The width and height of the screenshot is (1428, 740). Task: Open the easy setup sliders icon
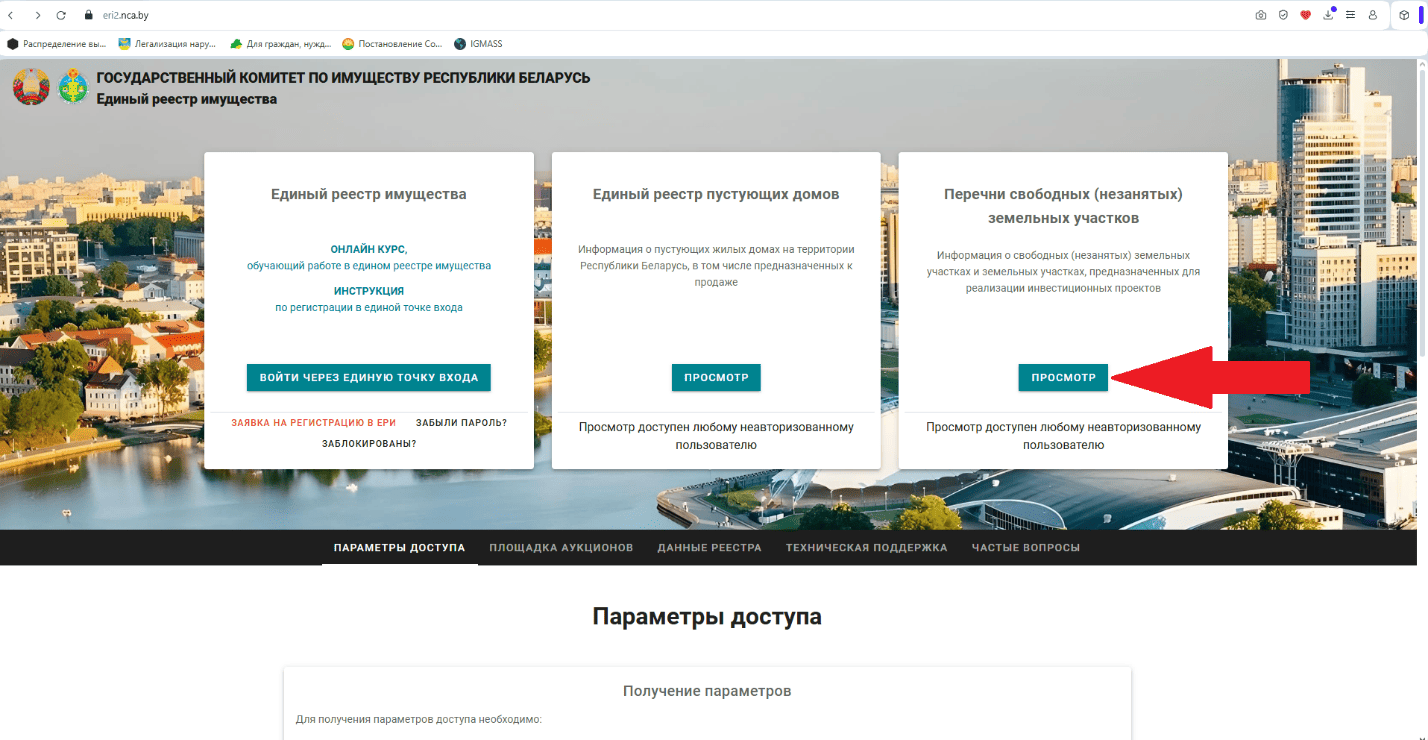pos(1351,16)
